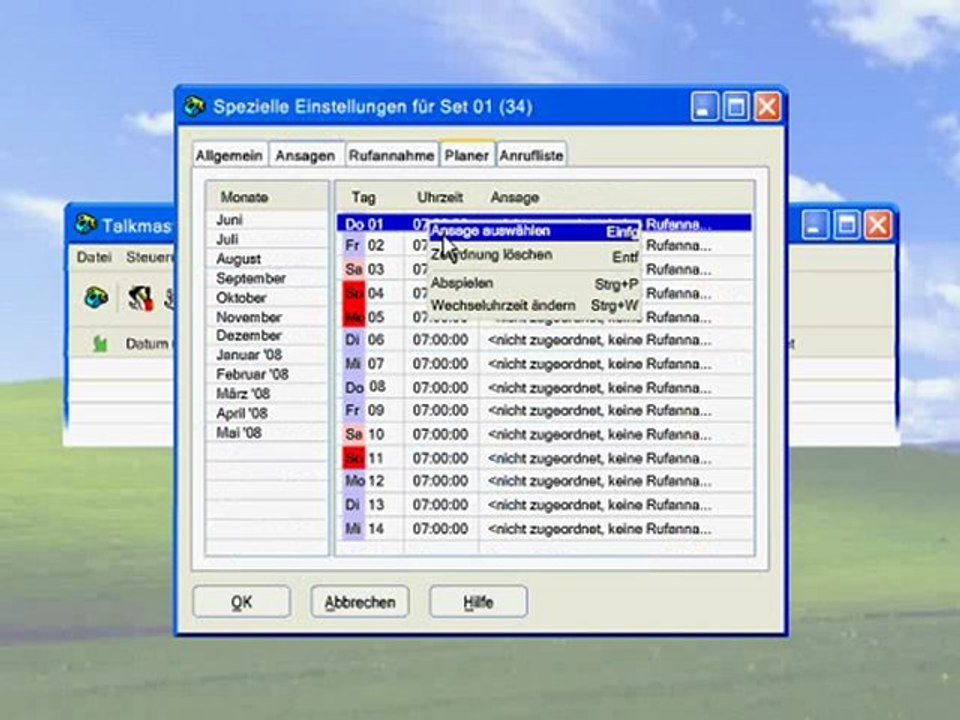960x720 pixels.
Task: Switch to the Anrufliste tab
Action: point(531,156)
